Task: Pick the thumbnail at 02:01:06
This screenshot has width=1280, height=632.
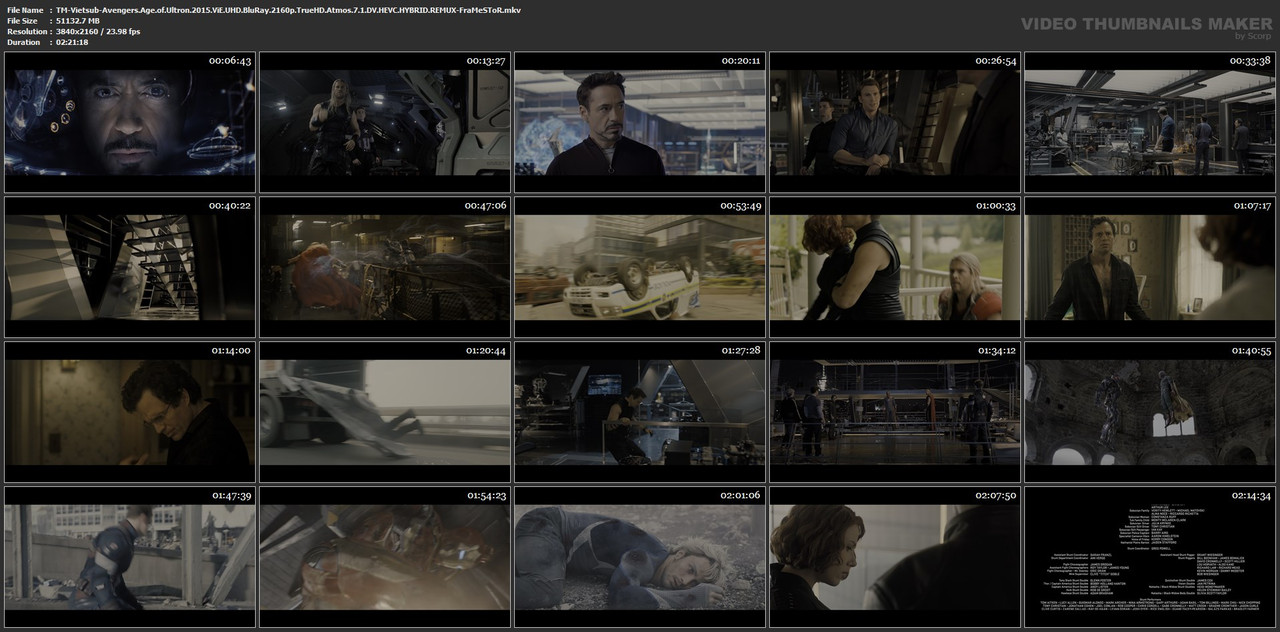Action: click(640, 557)
